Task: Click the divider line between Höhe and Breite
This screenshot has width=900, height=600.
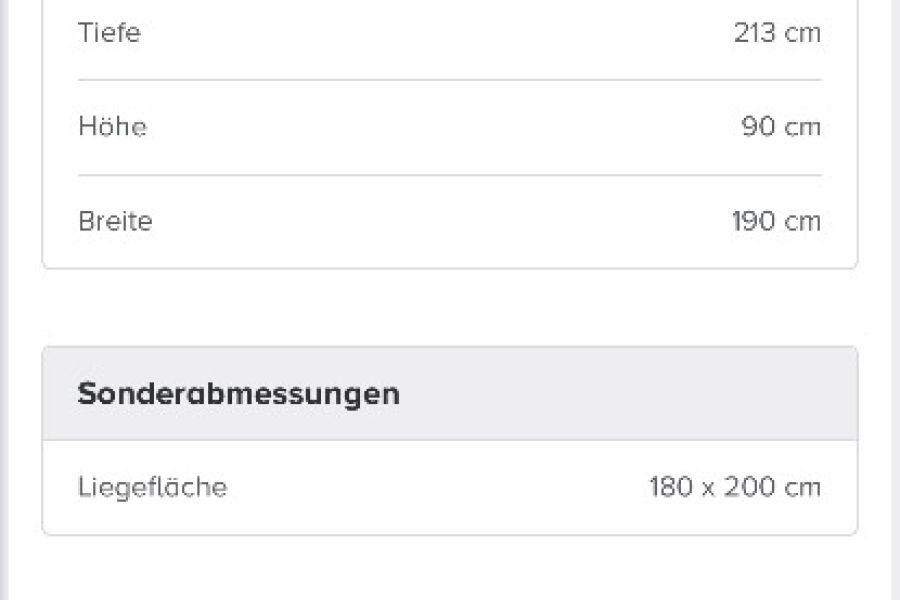Action: [450, 175]
